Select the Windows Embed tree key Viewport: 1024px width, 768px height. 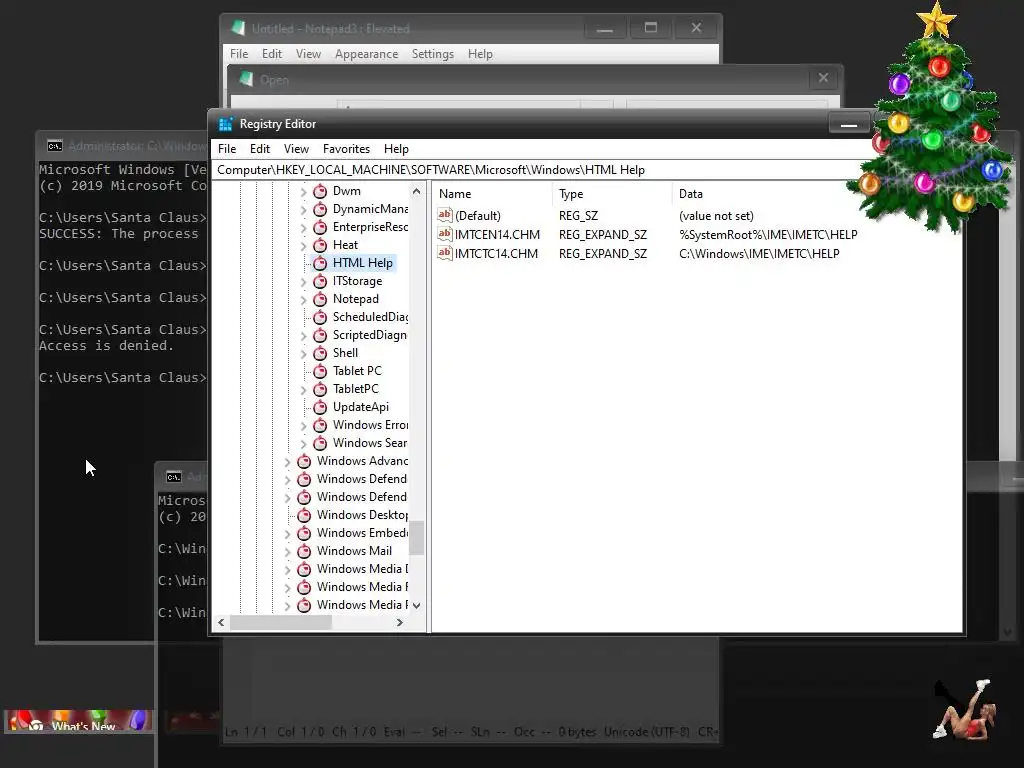coord(362,533)
